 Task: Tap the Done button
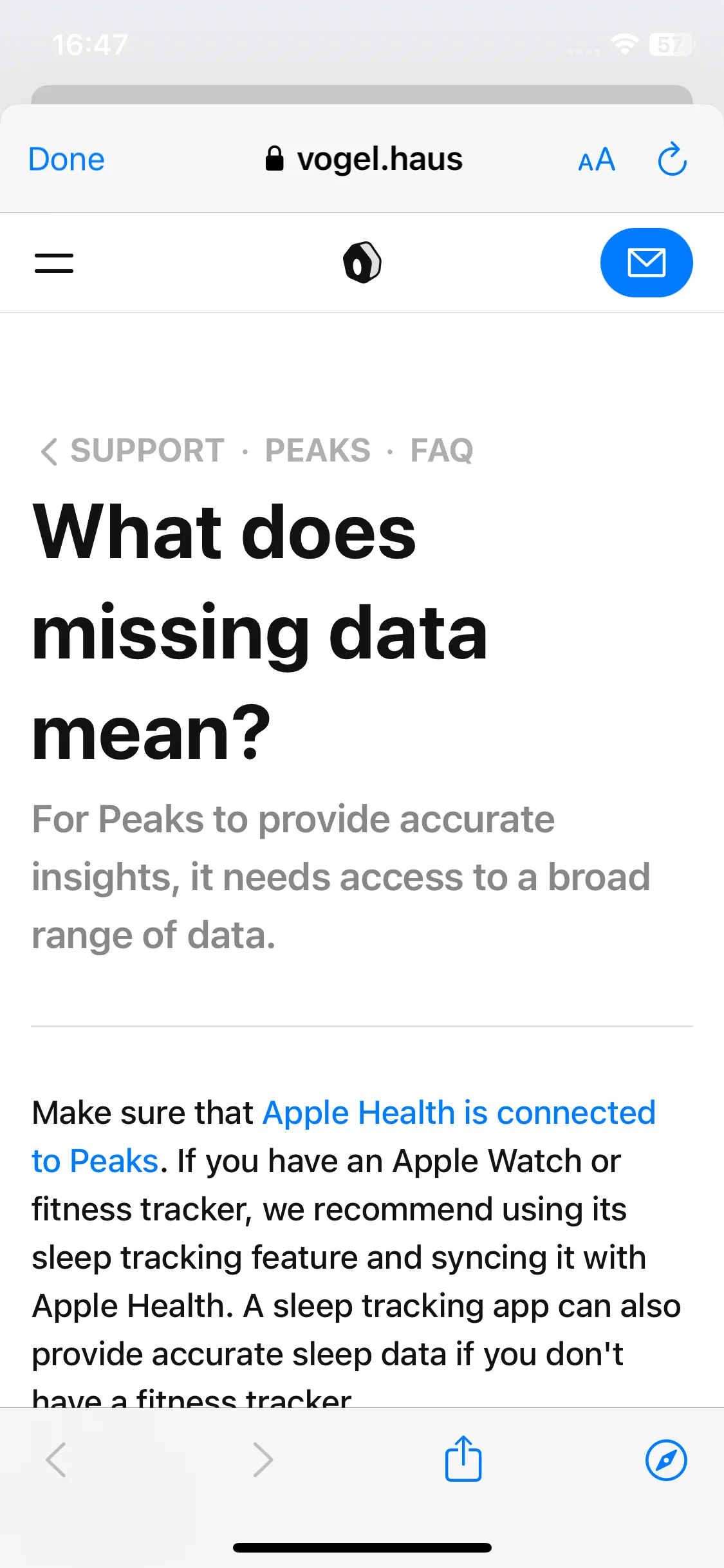(66, 160)
